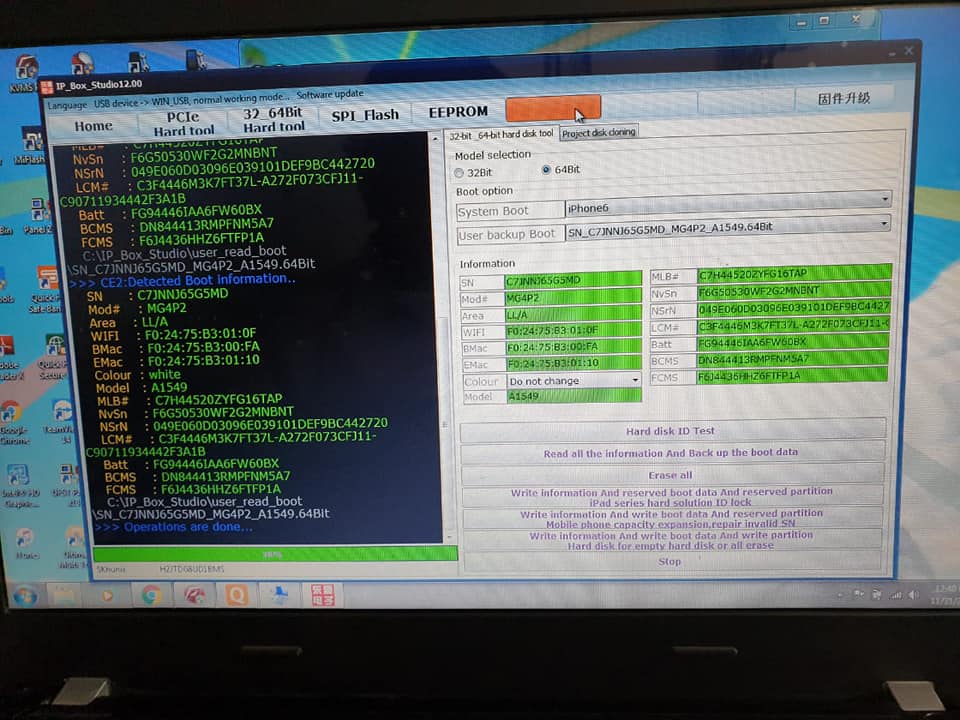This screenshot has width=960, height=720.
Task: Click the volume icon in system tray
Action: (x=913, y=595)
